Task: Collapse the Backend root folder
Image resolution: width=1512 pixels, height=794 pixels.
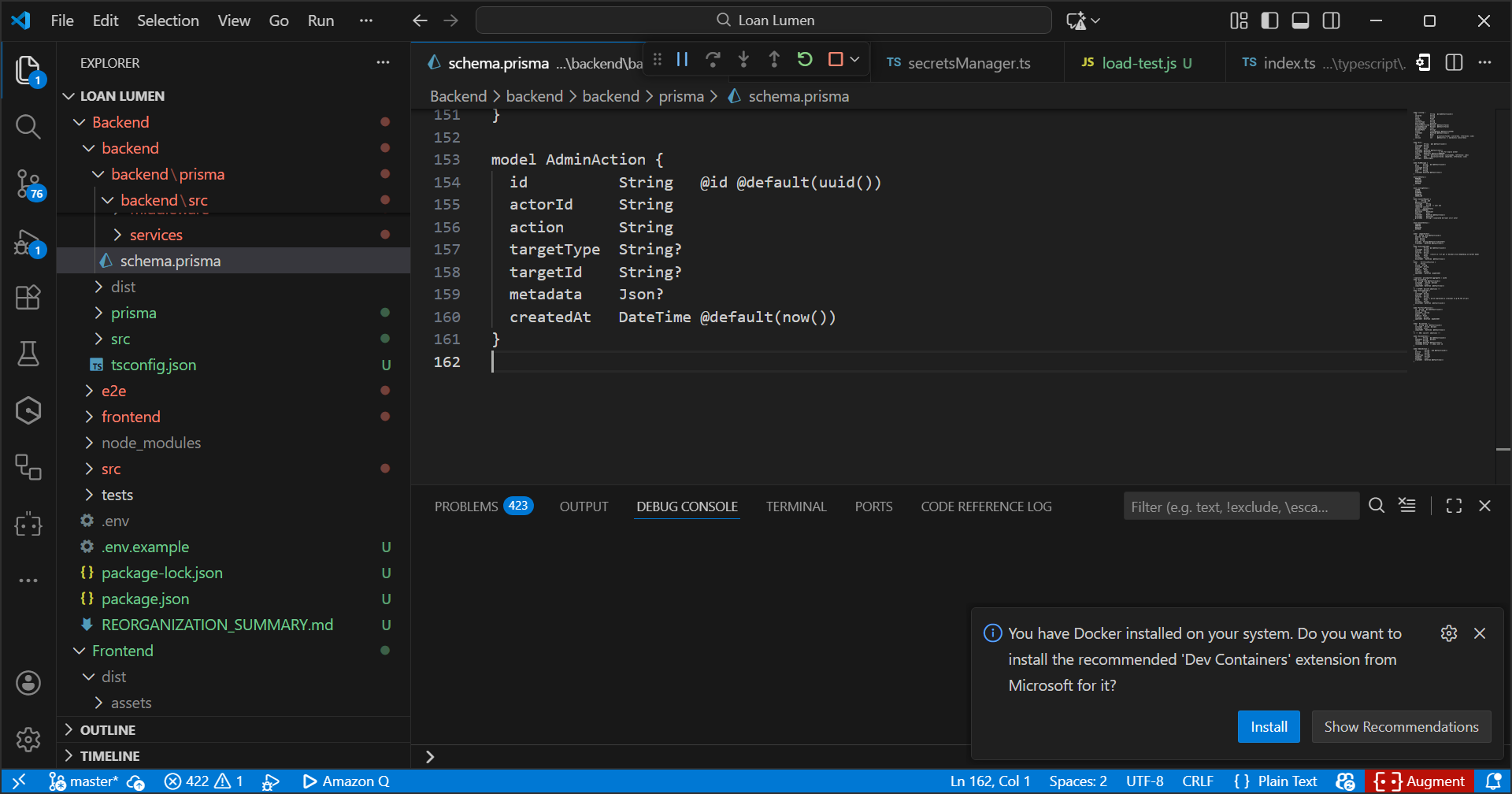Action: click(120, 122)
